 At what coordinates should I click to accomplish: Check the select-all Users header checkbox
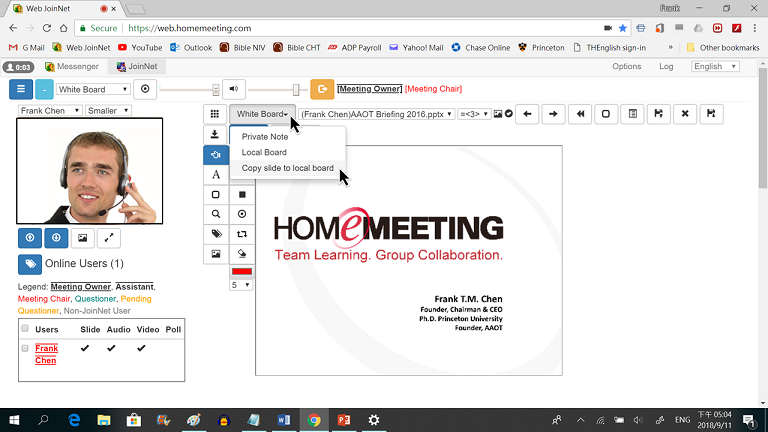(25, 329)
